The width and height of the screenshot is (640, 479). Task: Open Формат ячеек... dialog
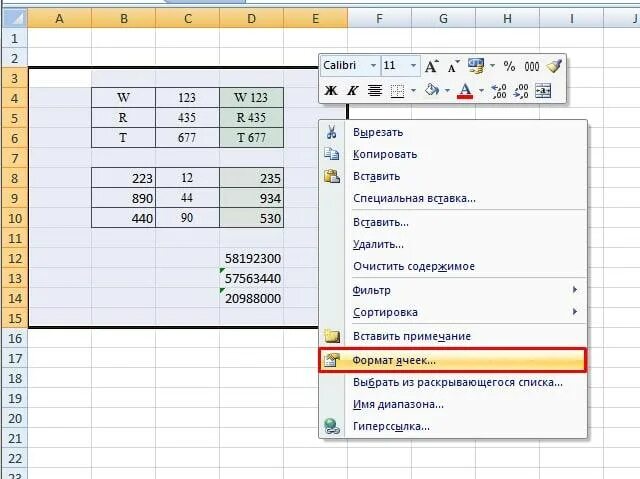point(453,360)
